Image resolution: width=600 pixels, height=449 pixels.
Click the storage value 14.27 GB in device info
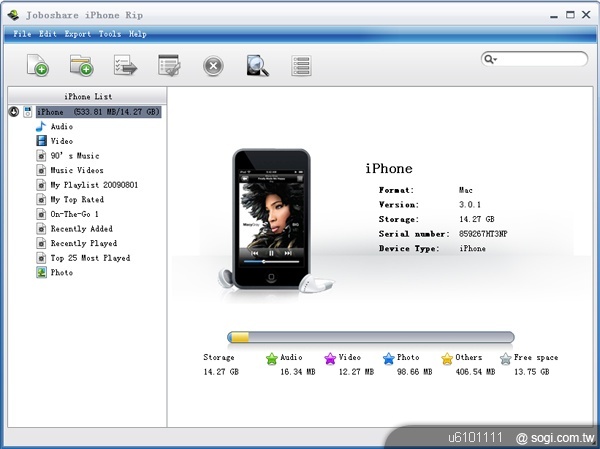coord(477,219)
